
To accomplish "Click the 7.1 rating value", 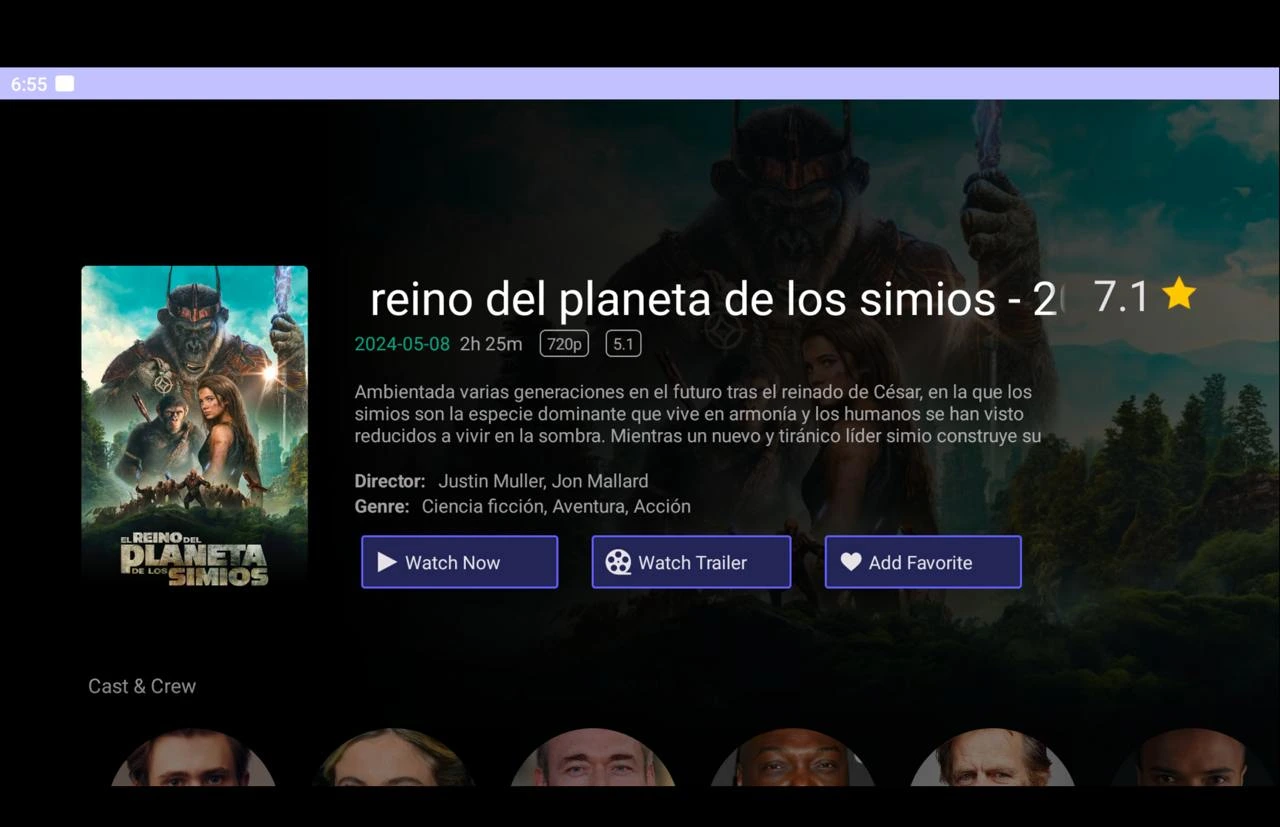I will pyautogui.click(x=1121, y=296).
